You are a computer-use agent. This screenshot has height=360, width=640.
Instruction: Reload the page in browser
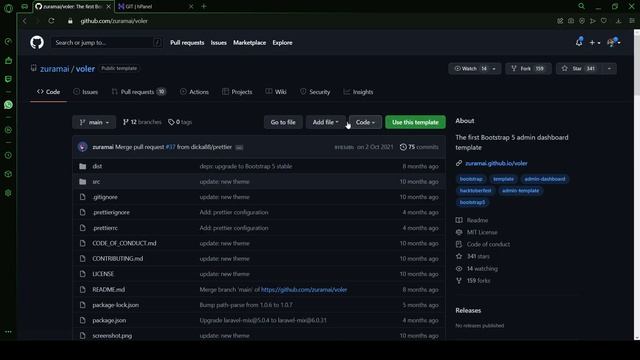point(51,21)
